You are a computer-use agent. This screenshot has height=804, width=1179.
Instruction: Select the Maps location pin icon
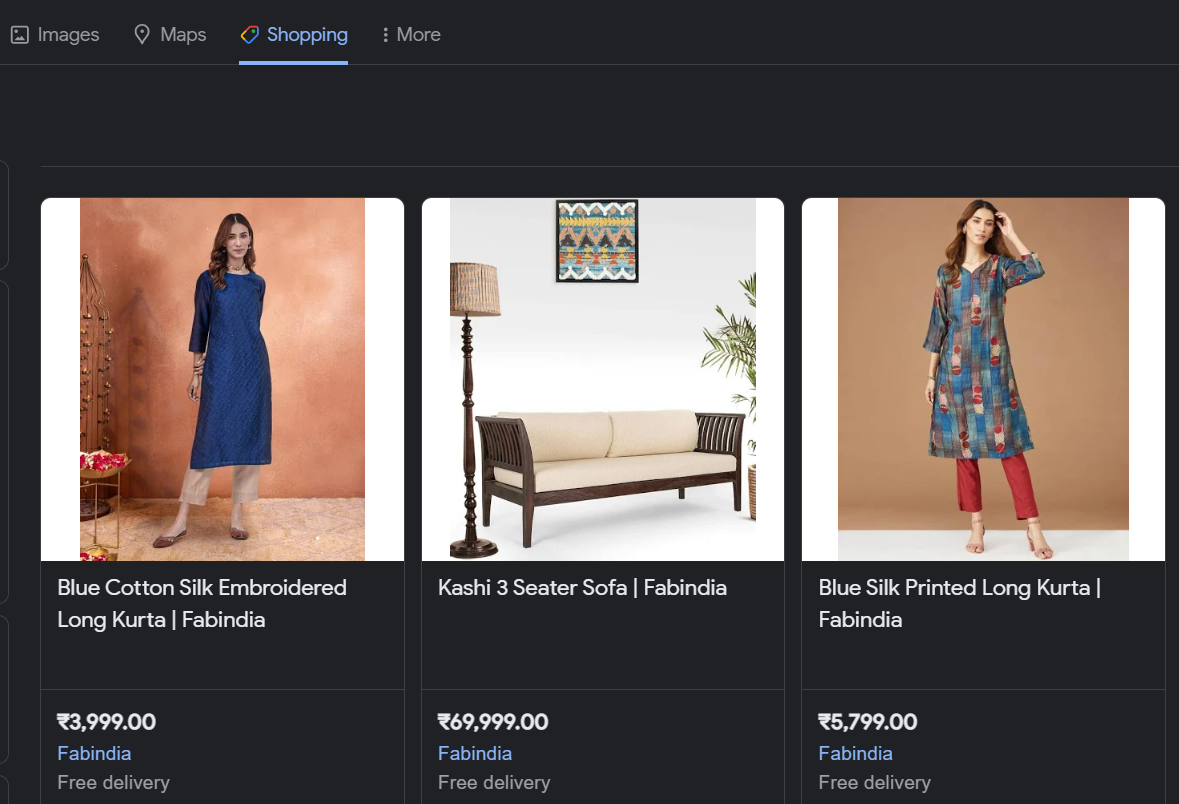[142, 33]
